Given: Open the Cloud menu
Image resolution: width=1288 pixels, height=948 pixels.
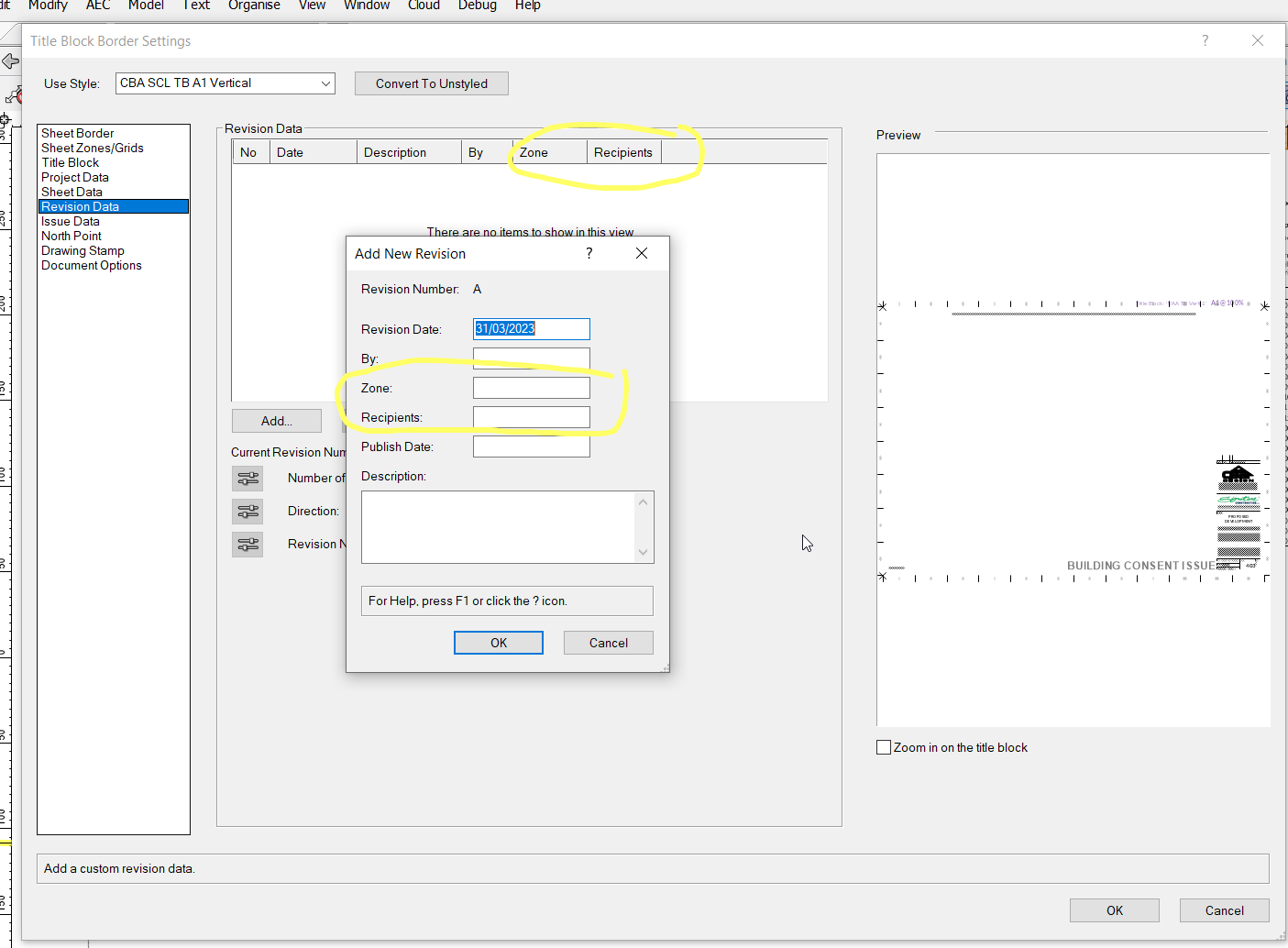Looking at the screenshot, I should (x=424, y=6).
